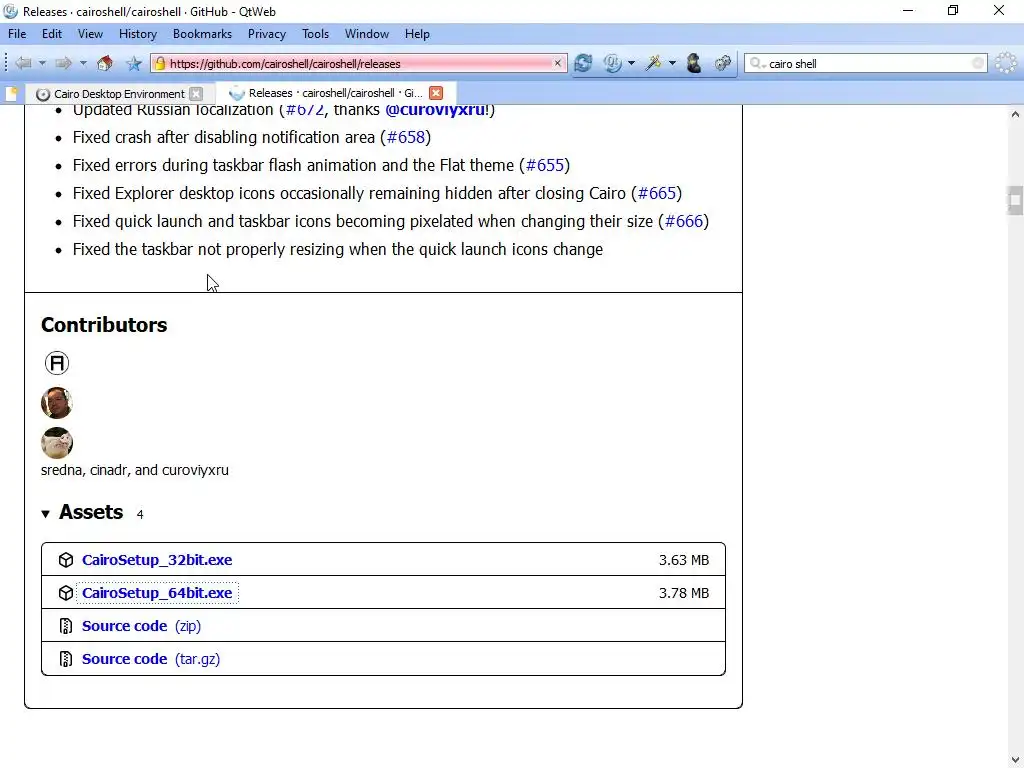Open the Back history dropdown arrow

coord(42,63)
